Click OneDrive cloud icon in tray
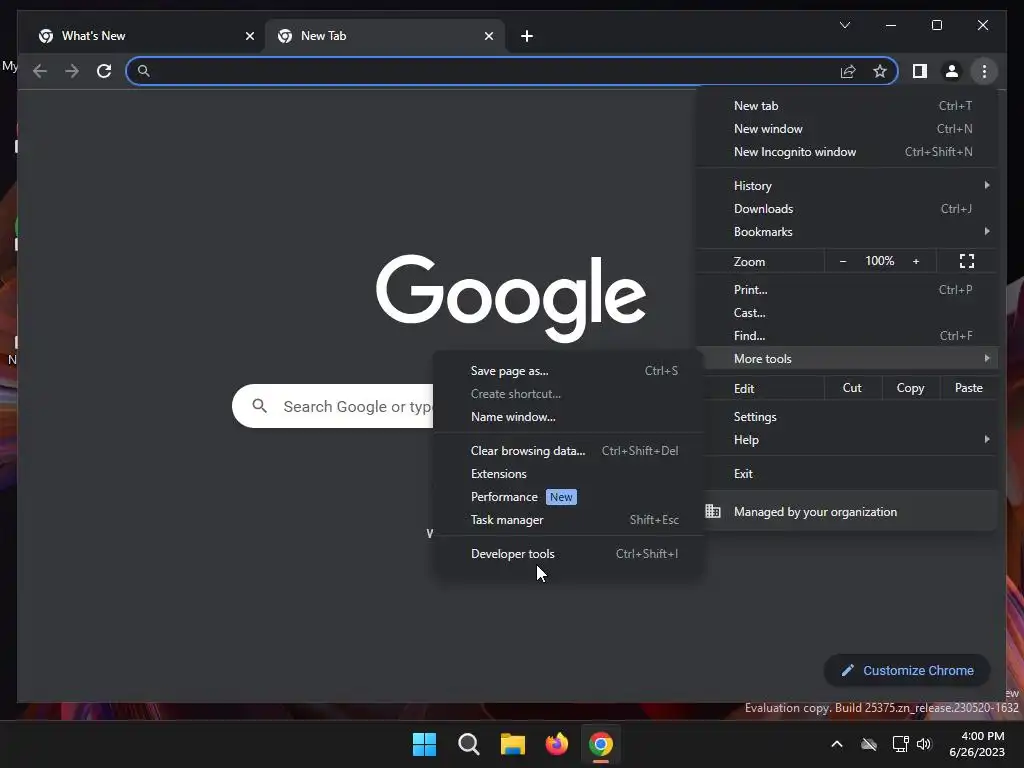Screen dimensions: 1024x768 pos(869,744)
